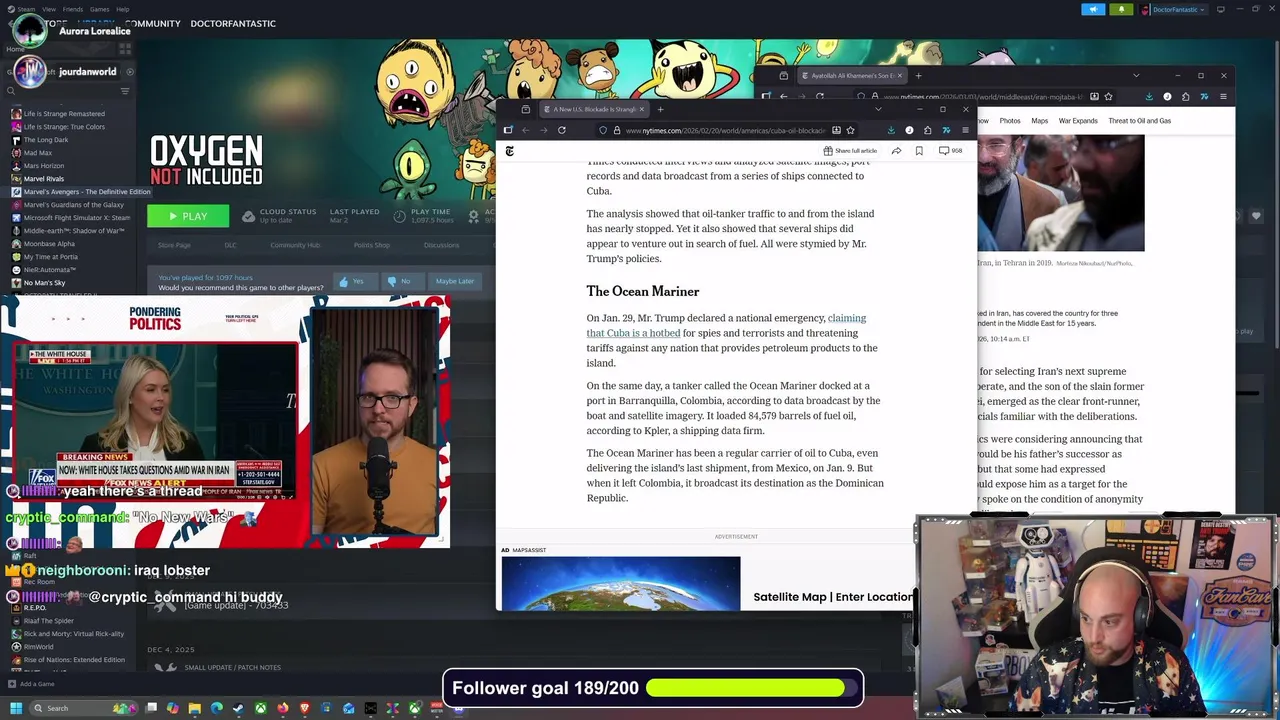This screenshot has height=720, width=1280.
Task: Go back in rear Firefox window
Action: point(783,96)
